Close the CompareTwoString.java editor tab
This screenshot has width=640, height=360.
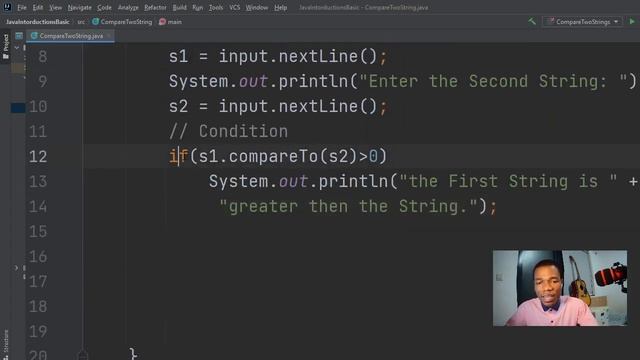[x=109, y=36]
